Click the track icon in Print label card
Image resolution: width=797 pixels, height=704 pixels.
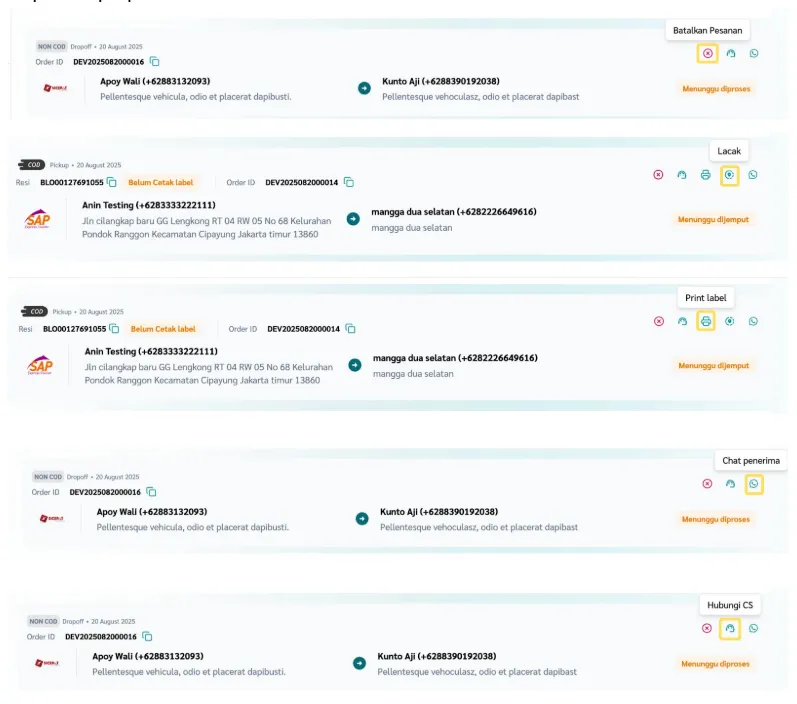(729, 321)
